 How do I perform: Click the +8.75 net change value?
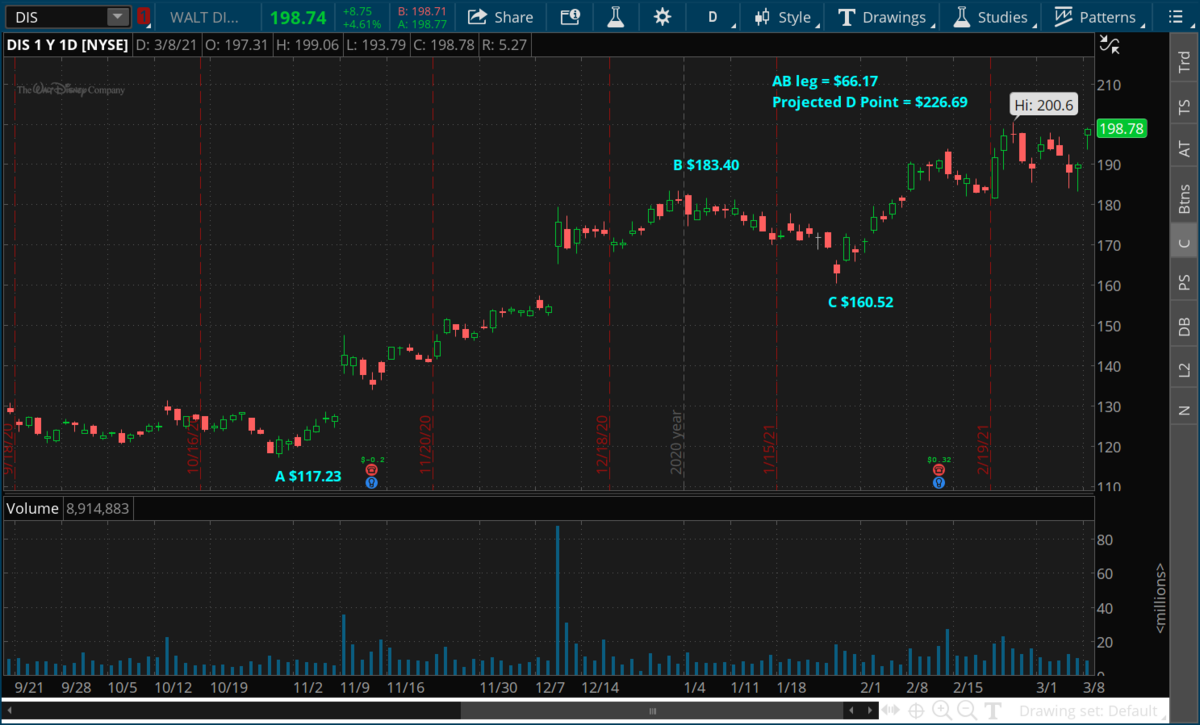click(357, 11)
